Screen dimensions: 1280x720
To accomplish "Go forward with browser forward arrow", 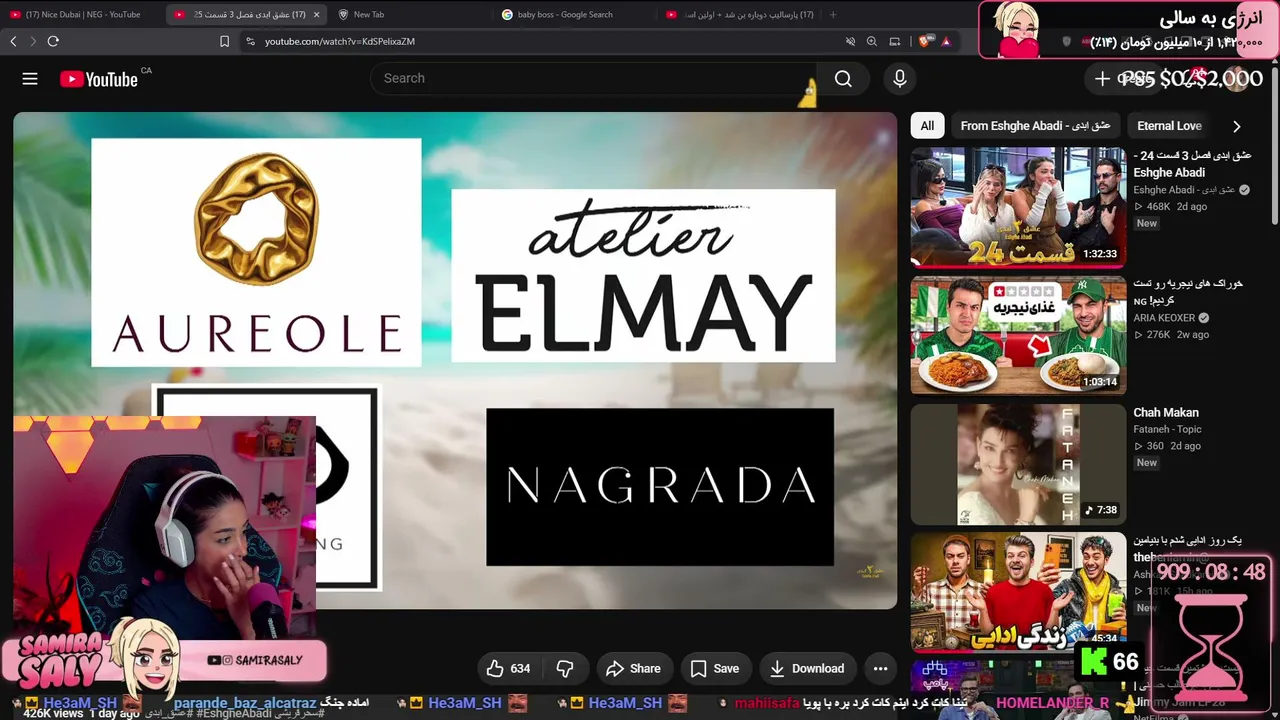I will click(33, 41).
